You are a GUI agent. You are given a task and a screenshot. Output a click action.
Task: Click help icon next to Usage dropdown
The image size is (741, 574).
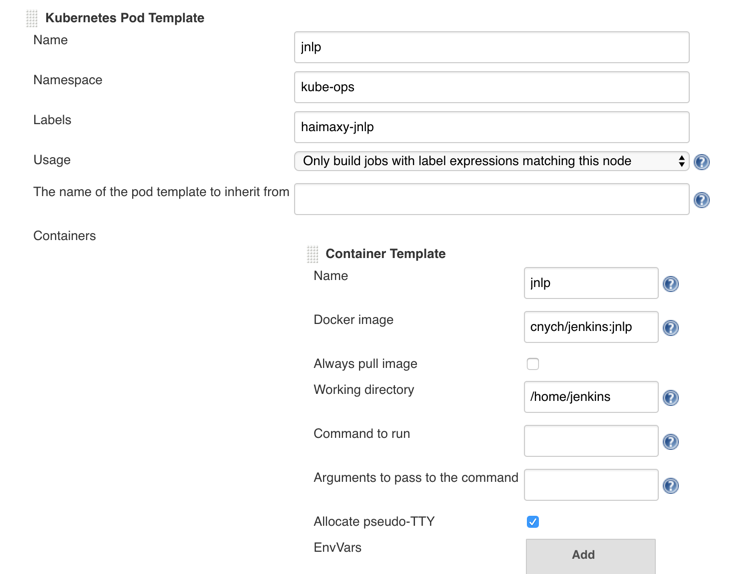(702, 162)
